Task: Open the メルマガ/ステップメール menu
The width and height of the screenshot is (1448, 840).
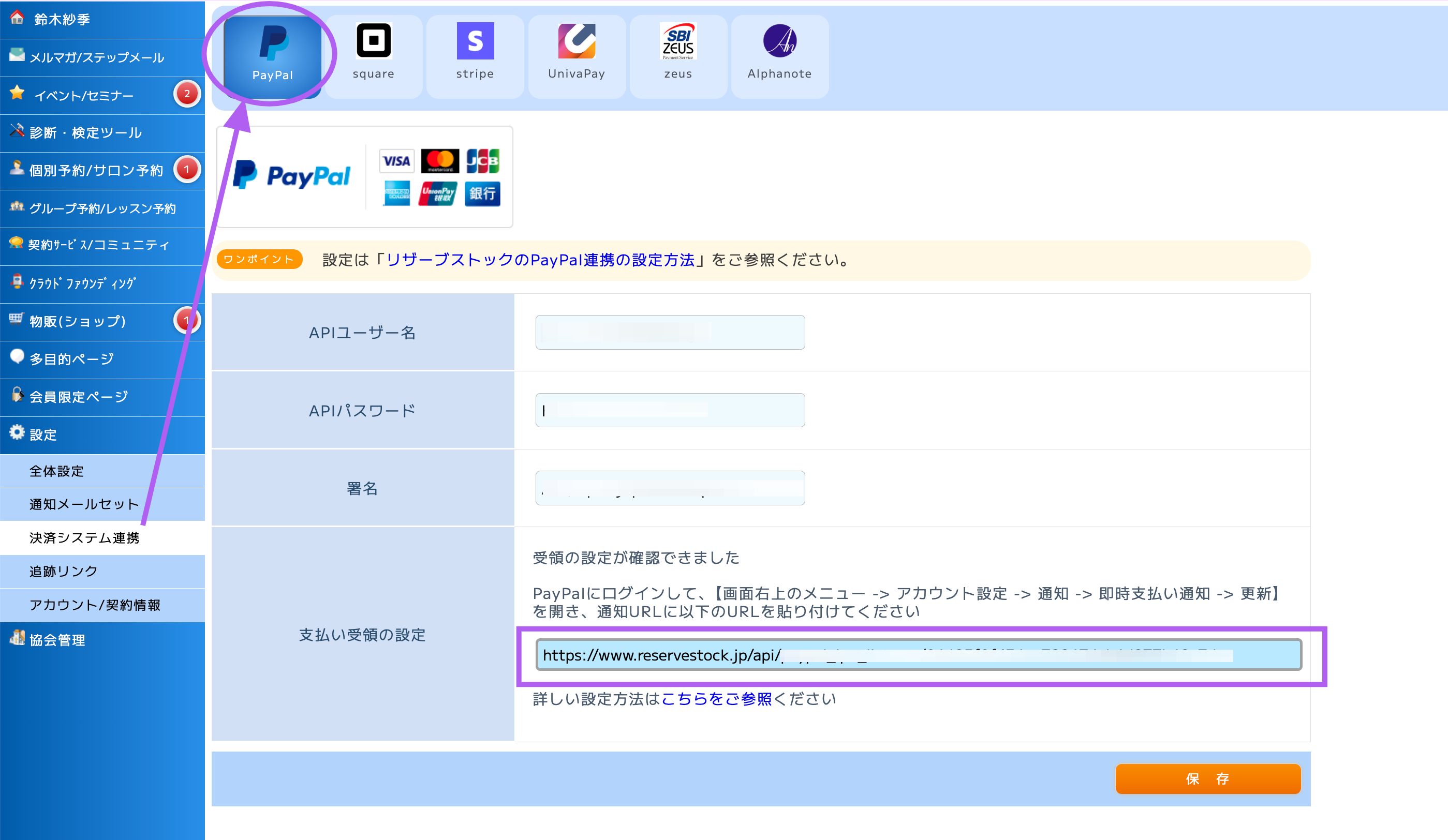Action: coord(102,57)
